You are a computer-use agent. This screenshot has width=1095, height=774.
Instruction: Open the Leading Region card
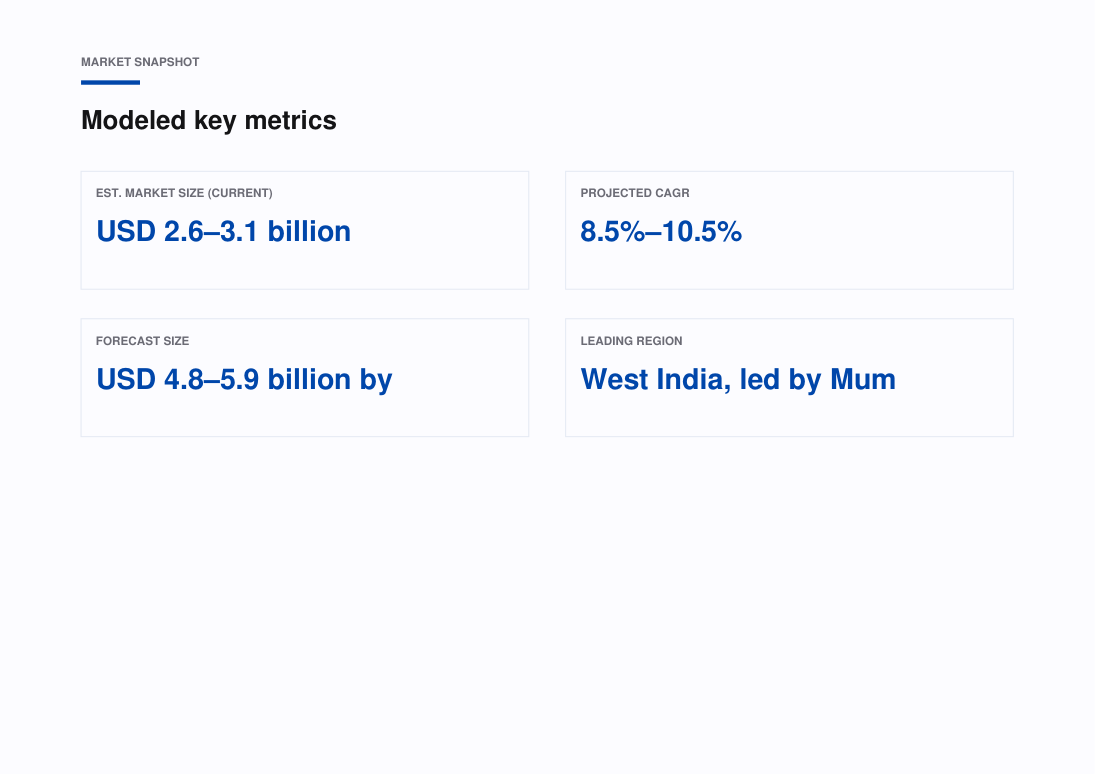tap(789, 378)
